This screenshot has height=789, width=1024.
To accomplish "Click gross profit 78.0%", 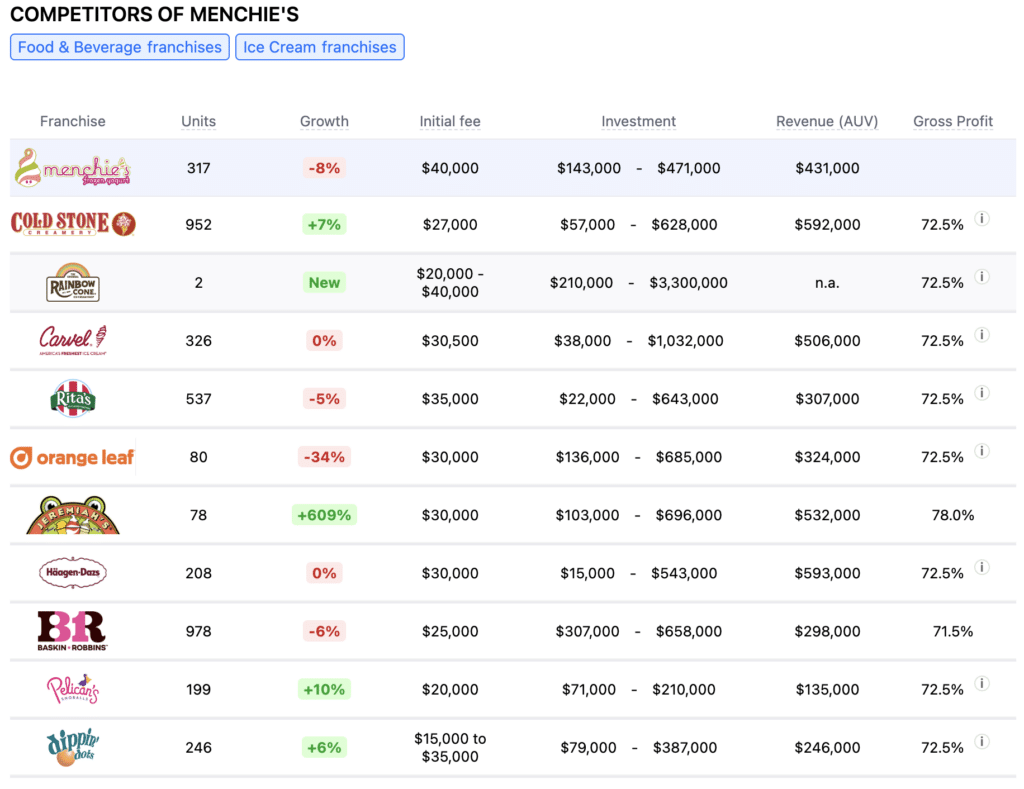I will tap(953, 515).
